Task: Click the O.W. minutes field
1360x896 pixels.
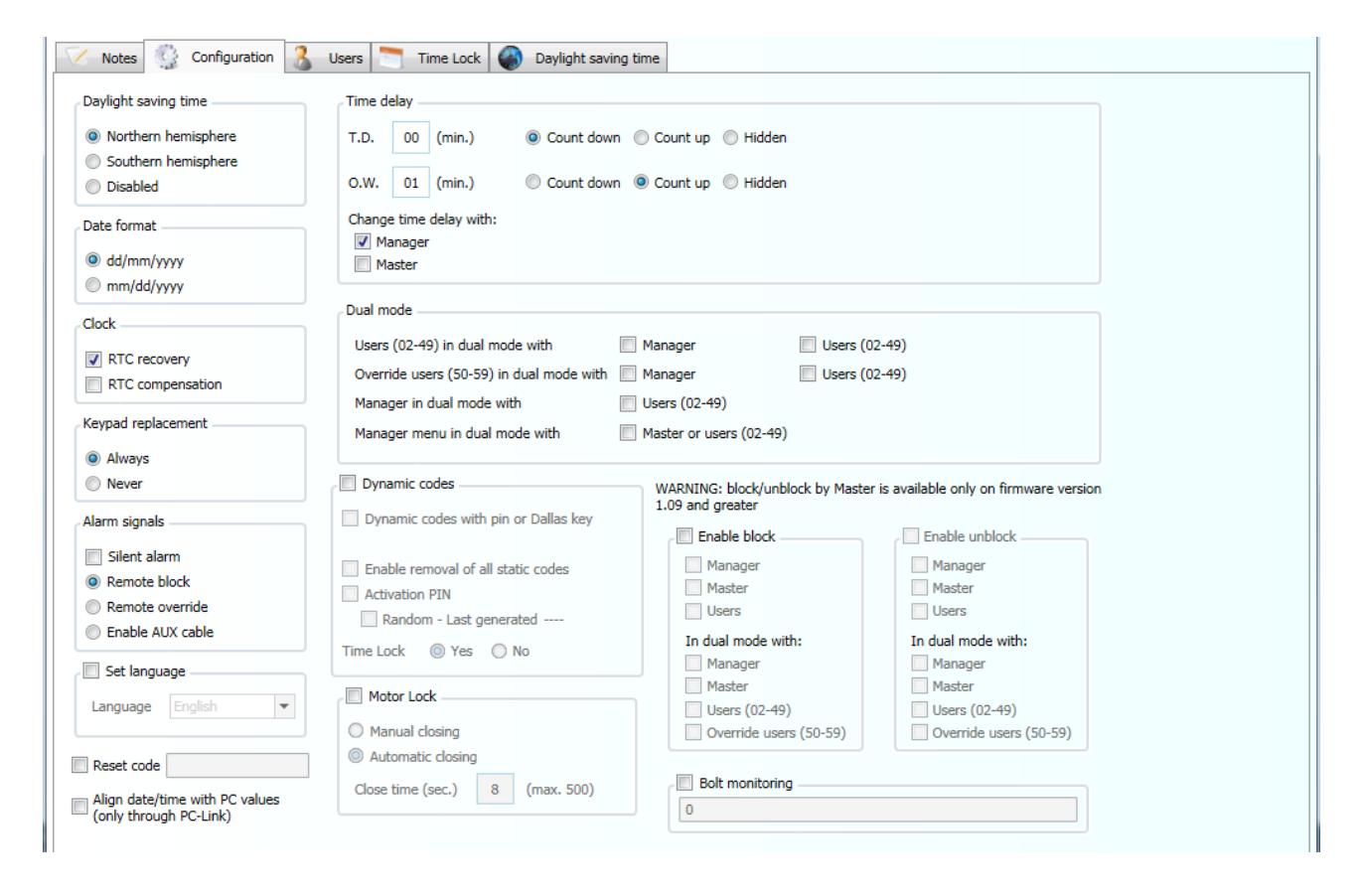Action: click(x=411, y=183)
